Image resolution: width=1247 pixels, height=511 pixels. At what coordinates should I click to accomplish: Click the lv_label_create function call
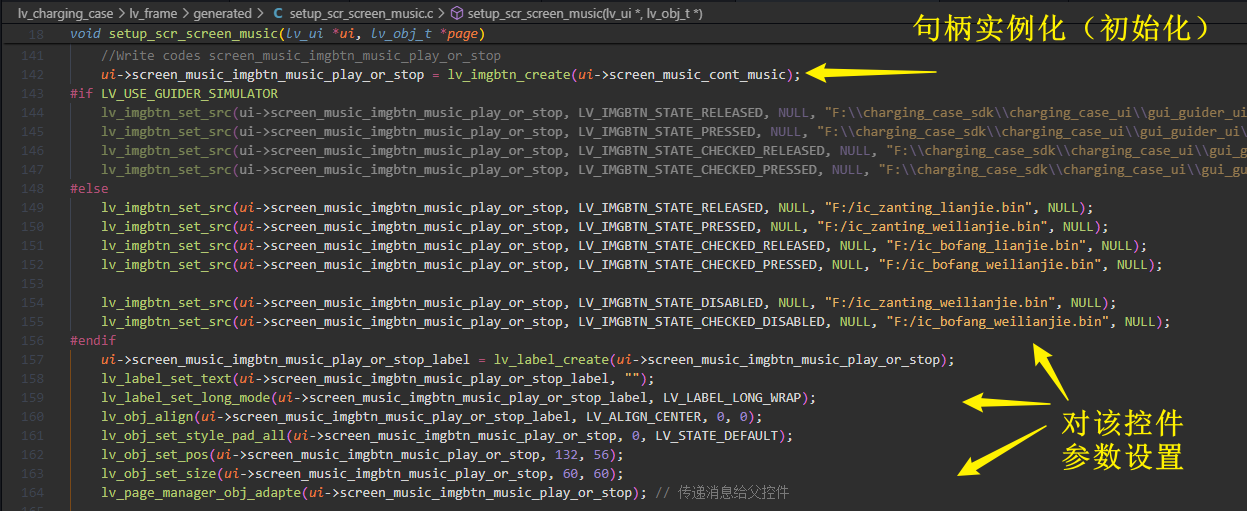pos(552,359)
